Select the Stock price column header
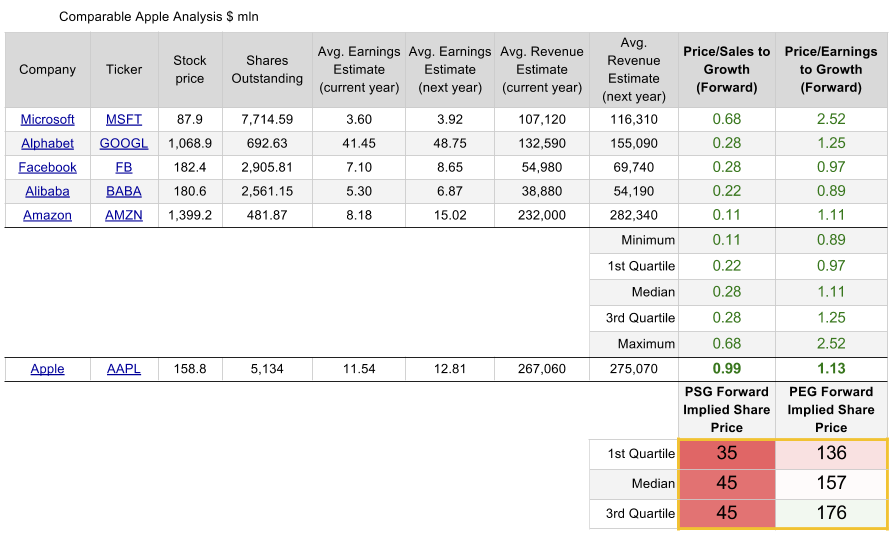The height and width of the screenshot is (538, 891). (189, 70)
